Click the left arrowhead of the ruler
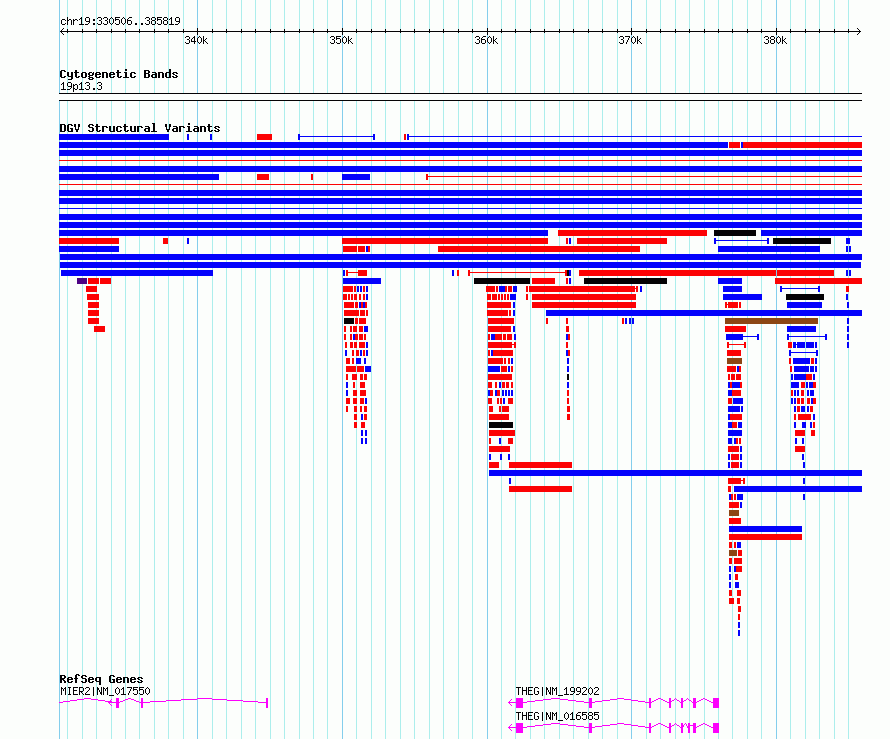This screenshot has height=739, width=890. pos(62,31)
